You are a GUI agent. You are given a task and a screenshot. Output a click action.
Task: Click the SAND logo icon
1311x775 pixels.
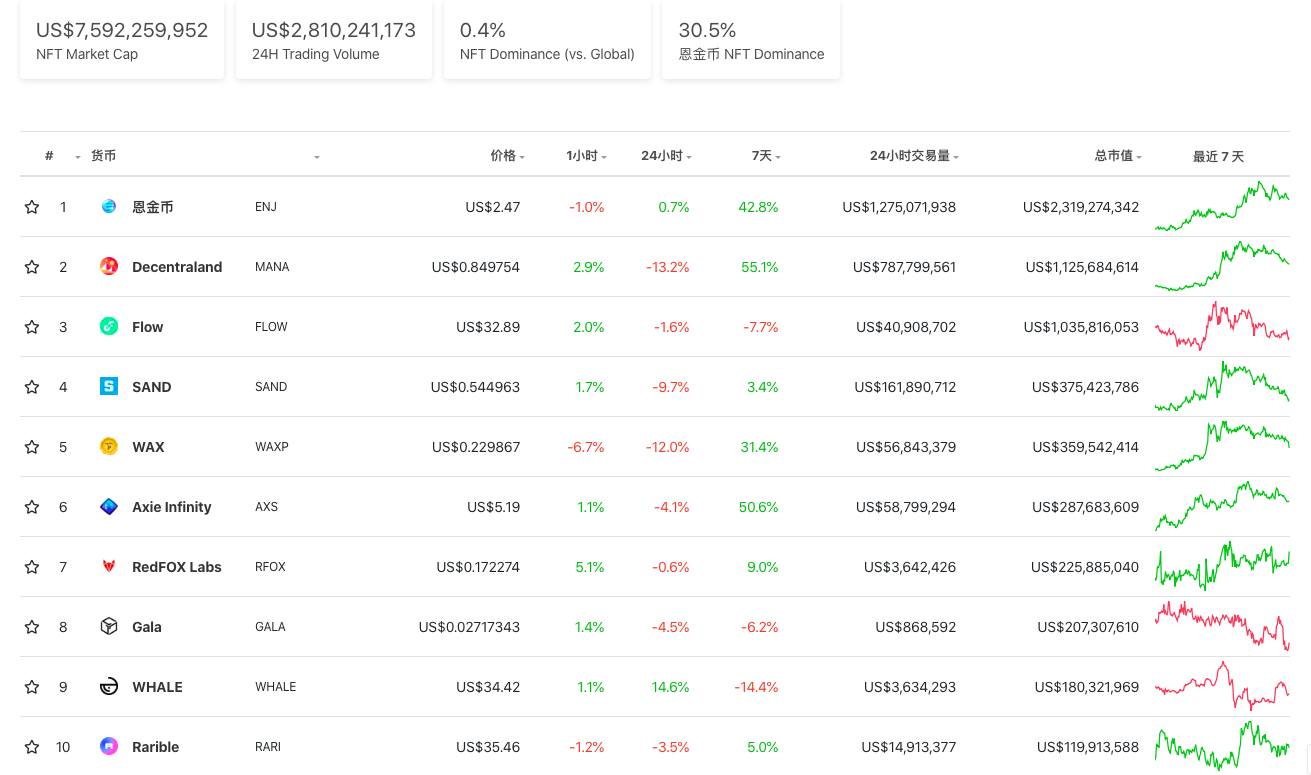point(109,387)
